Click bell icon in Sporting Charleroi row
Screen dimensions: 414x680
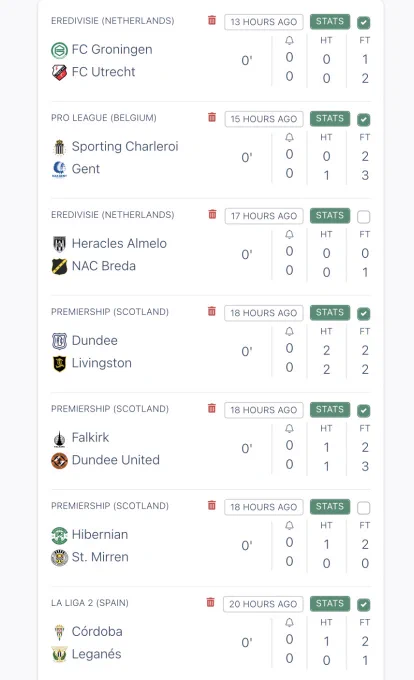289,138
